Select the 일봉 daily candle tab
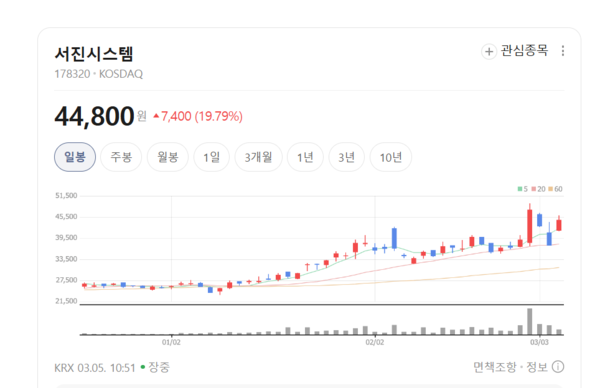The image size is (600, 388). click(x=75, y=157)
